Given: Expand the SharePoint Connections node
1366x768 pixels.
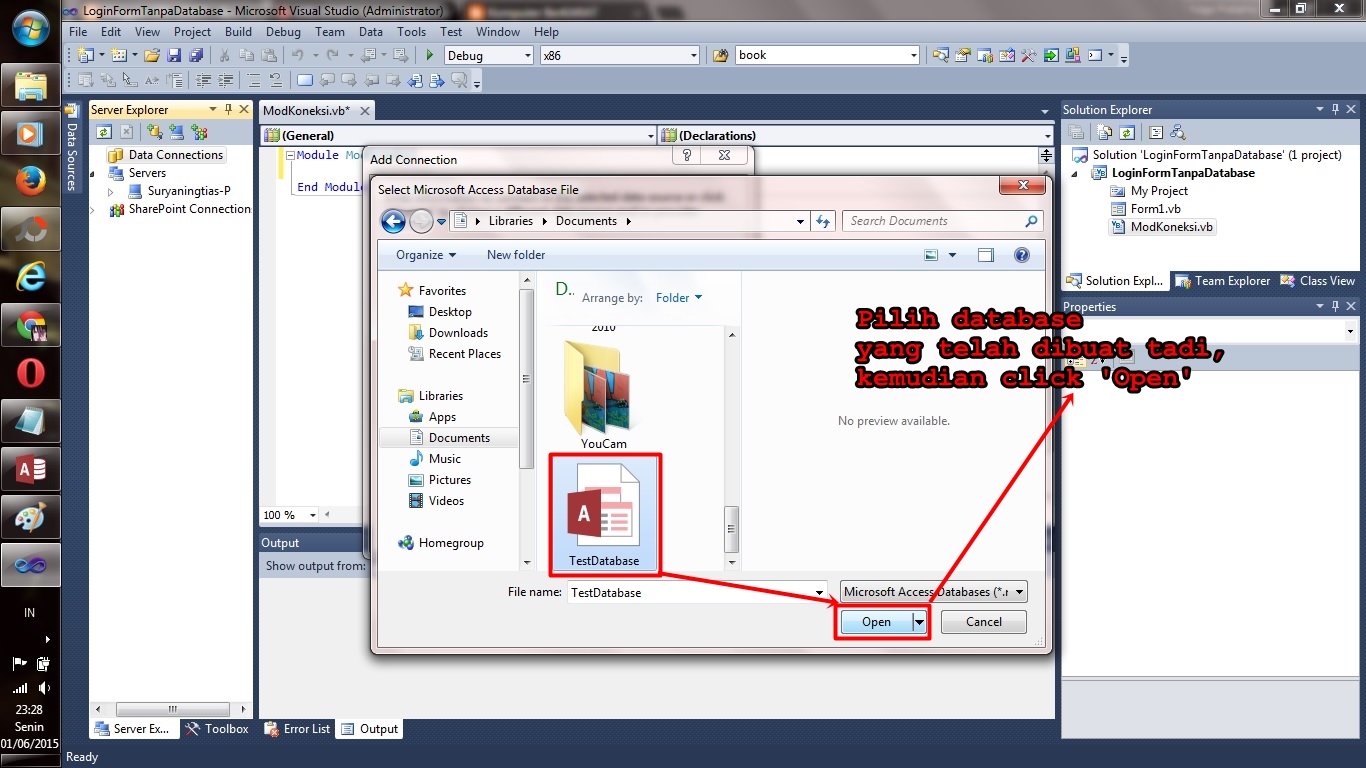Looking at the screenshot, I should coord(92,209).
